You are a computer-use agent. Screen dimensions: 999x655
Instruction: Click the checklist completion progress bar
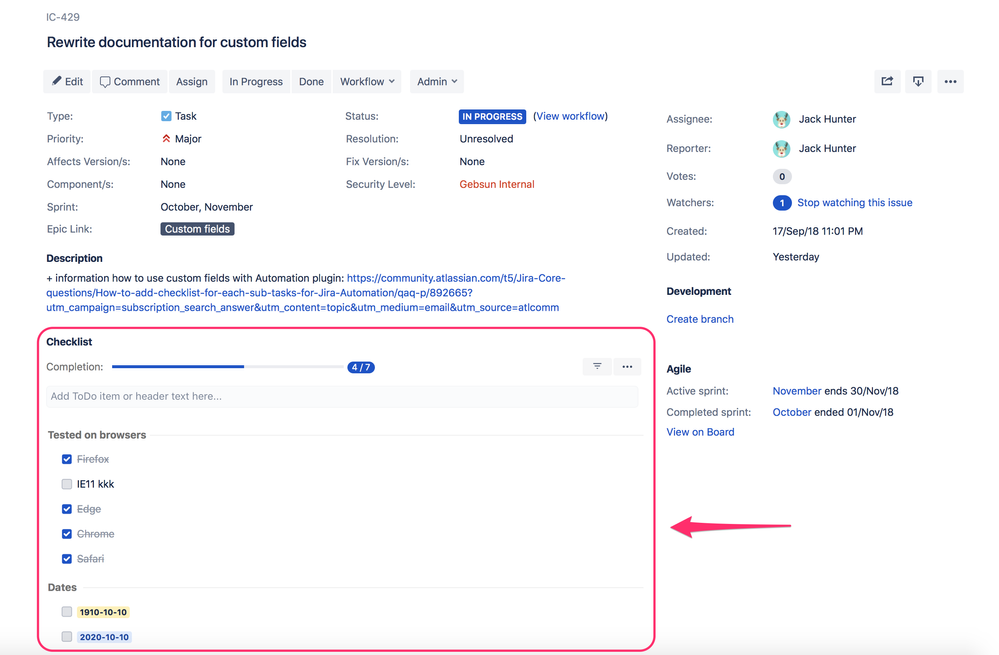pos(228,367)
